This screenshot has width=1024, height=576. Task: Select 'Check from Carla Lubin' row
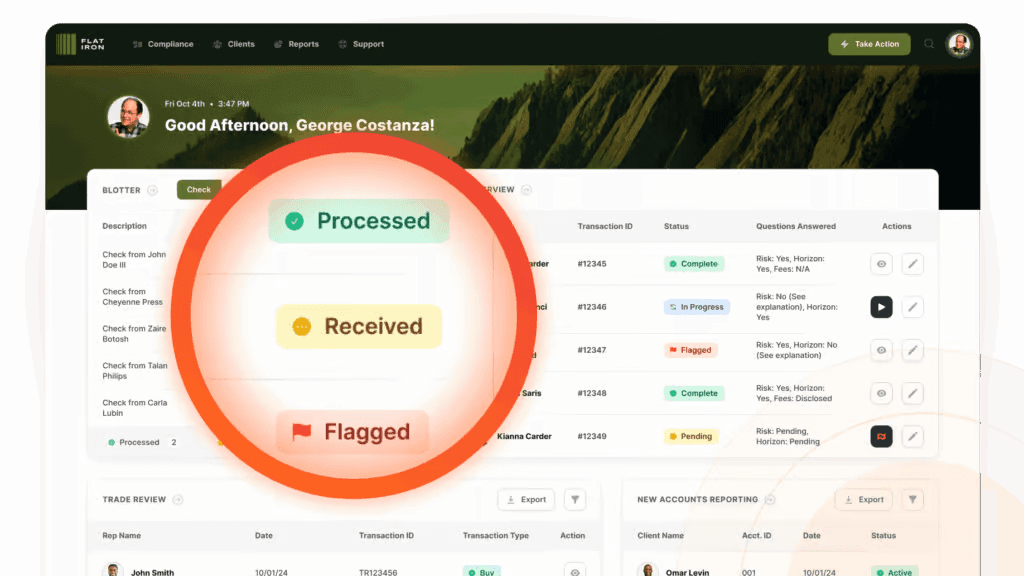click(135, 408)
